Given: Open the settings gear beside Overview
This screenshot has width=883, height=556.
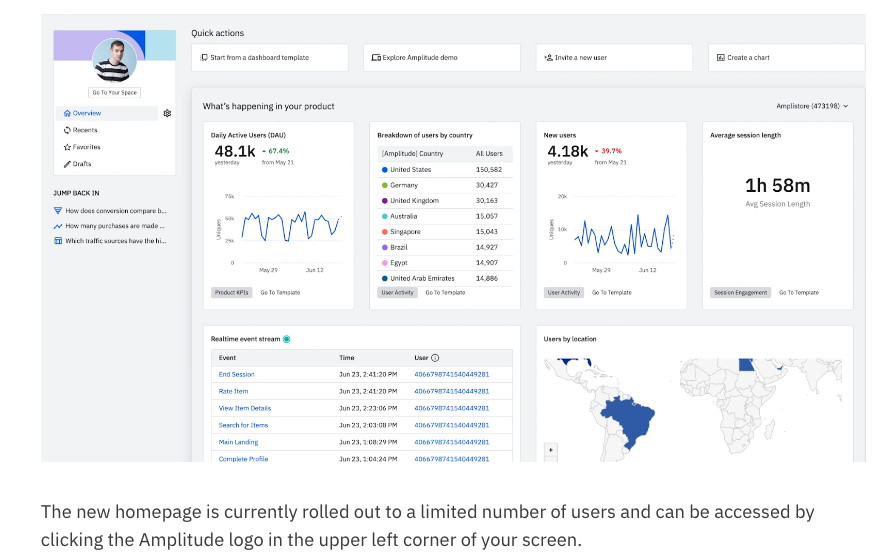Looking at the screenshot, I should 167,113.
